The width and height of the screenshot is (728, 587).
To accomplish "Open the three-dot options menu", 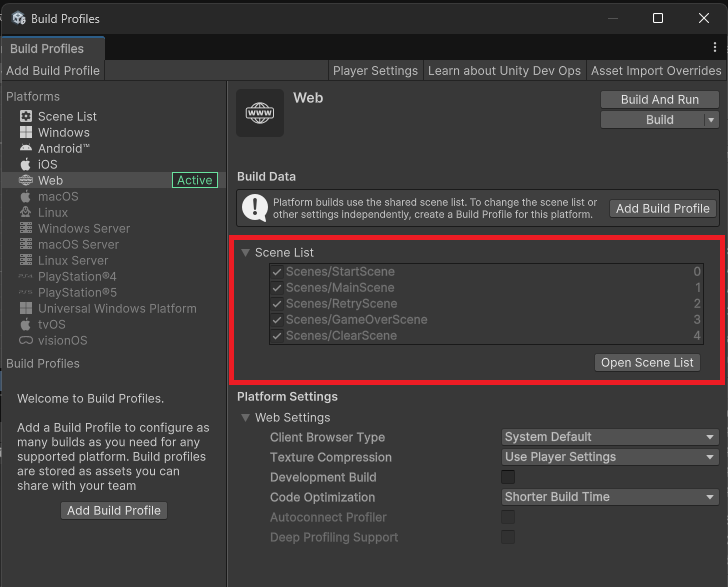I will pyautogui.click(x=715, y=47).
